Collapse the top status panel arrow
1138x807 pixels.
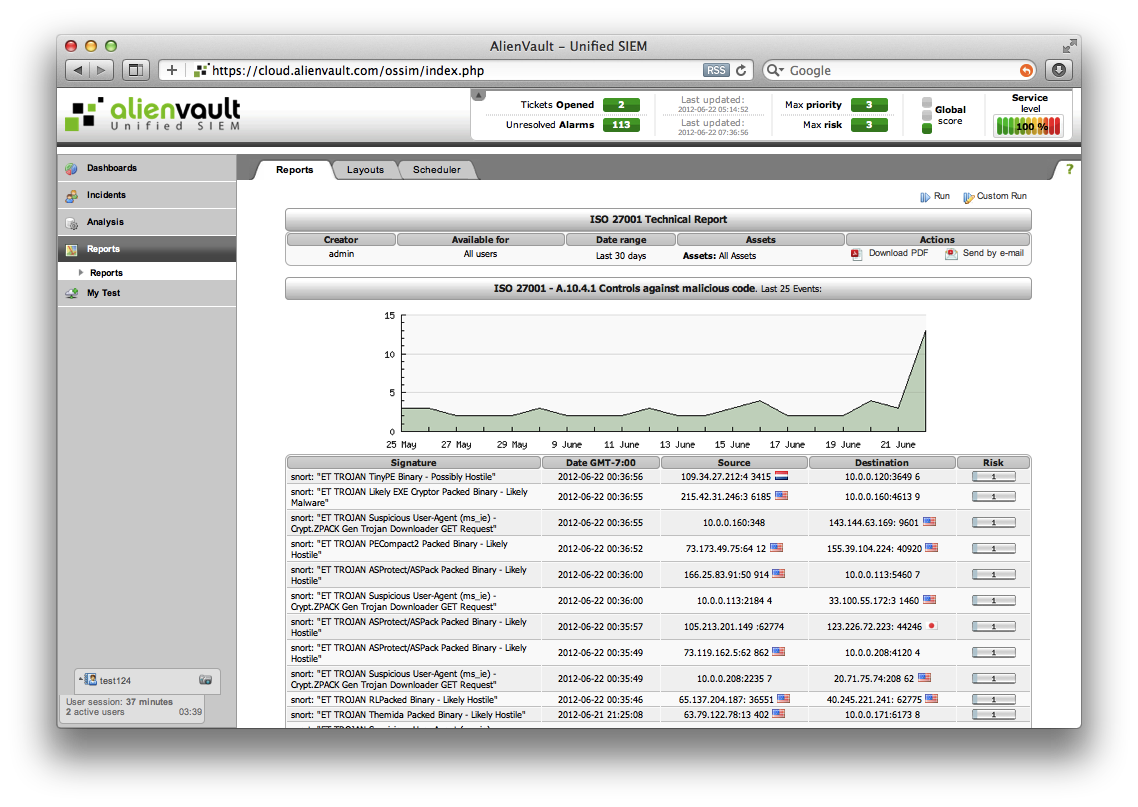(478, 95)
